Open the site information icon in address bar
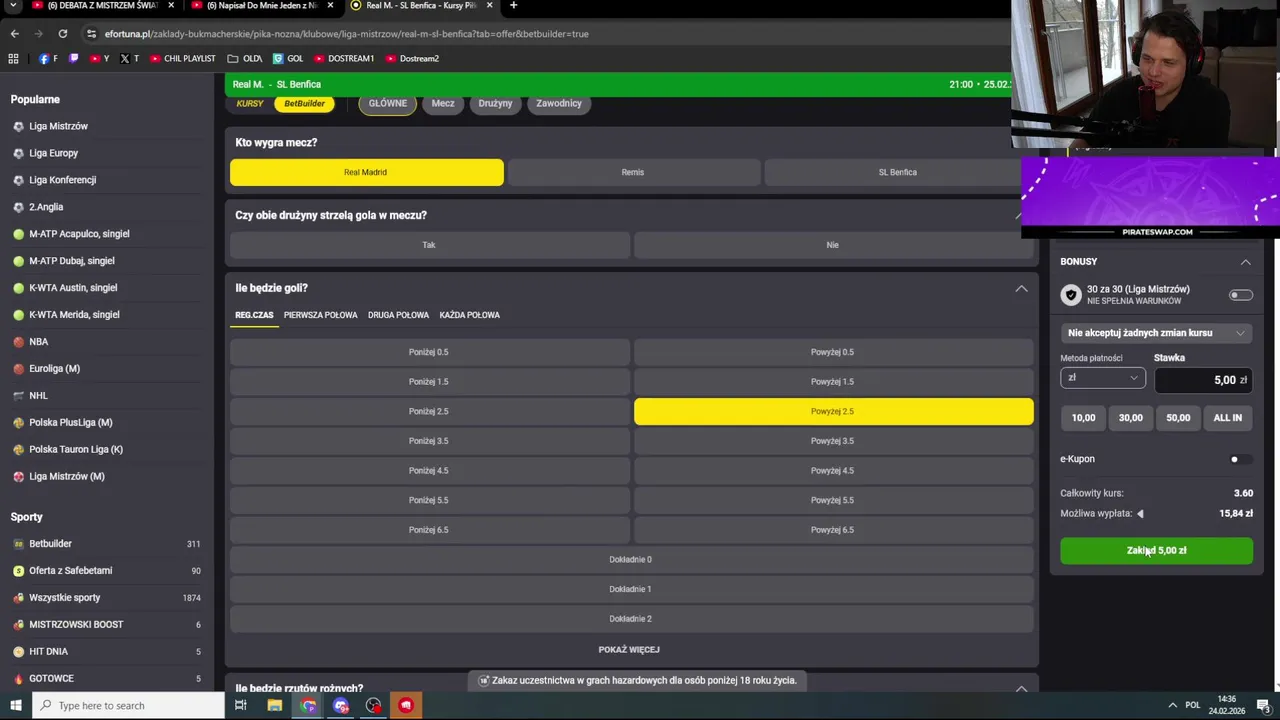Image resolution: width=1280 pixels, height=720 pixels. [x=91, y=34]
